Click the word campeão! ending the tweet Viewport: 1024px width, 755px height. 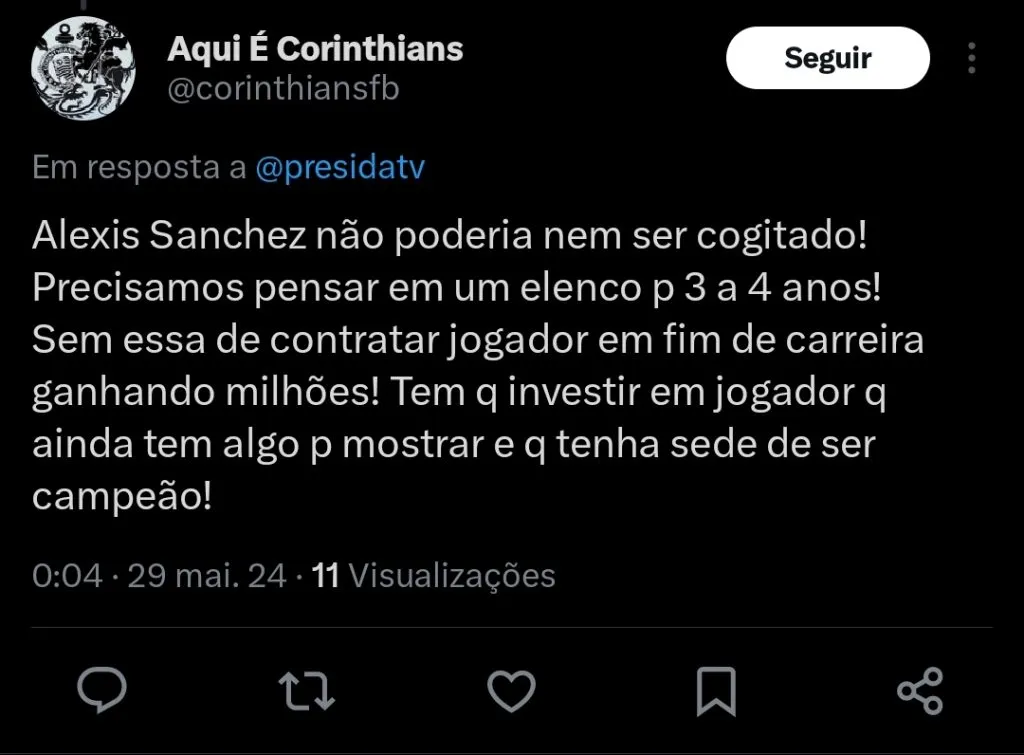point(123,497)
